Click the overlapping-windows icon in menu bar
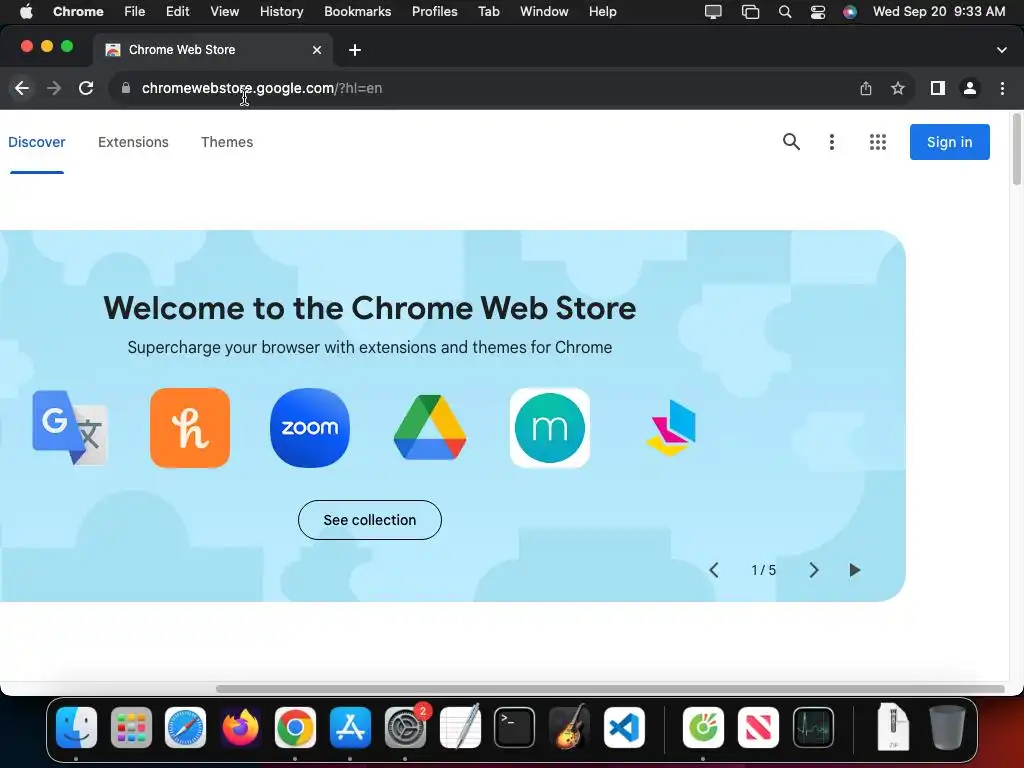The width and height of the screenshot is (1024, 768). click(x=750, y=12)
